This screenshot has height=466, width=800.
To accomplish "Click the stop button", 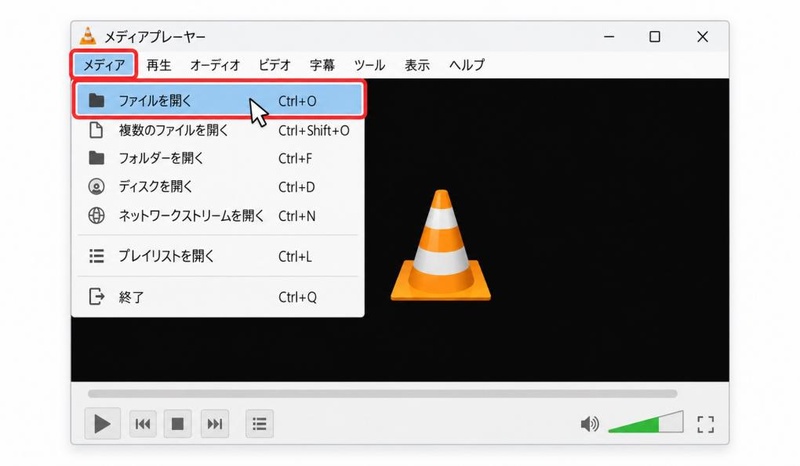I will 178,424.
